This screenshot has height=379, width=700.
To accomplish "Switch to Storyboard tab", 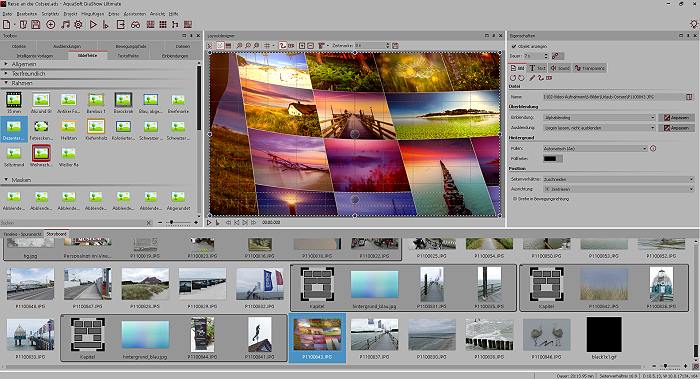I will [56, 234].
